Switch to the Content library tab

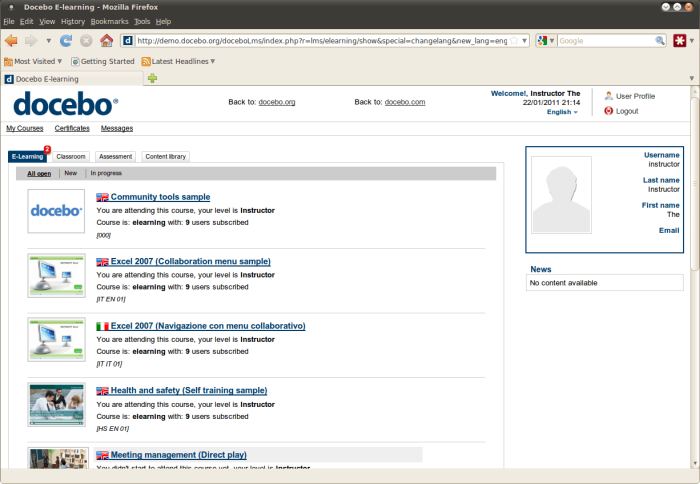click(166, 157)
